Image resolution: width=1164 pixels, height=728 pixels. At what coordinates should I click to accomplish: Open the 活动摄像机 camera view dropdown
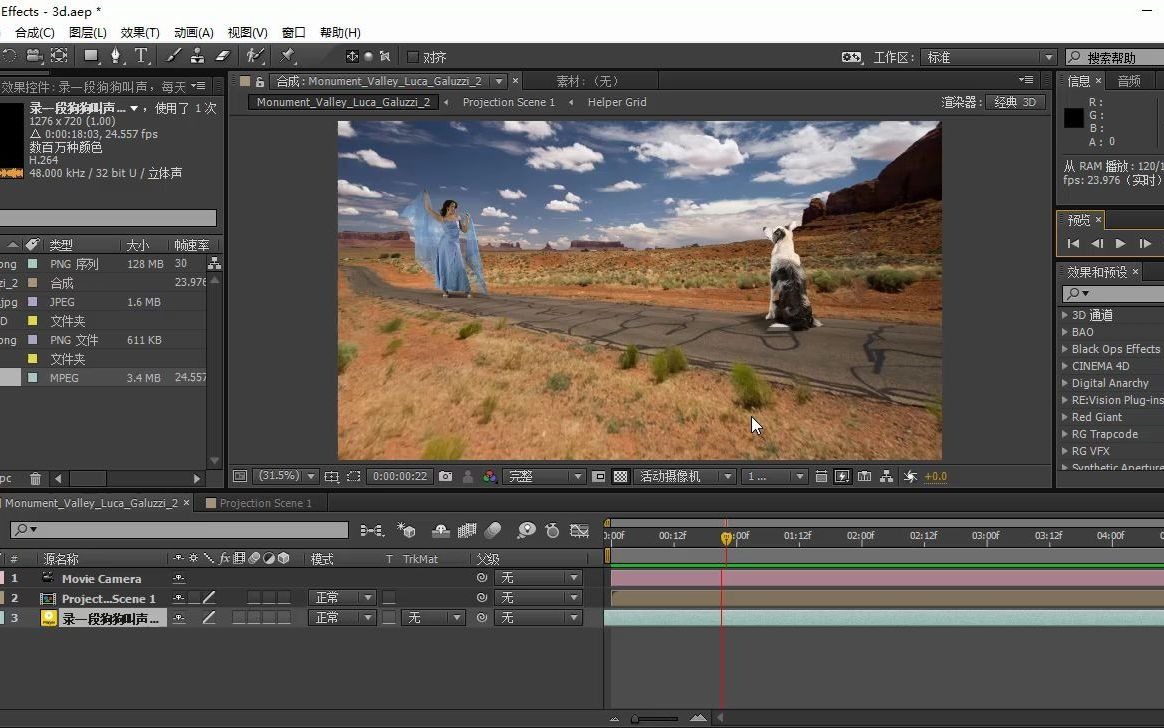click(686, 477)
